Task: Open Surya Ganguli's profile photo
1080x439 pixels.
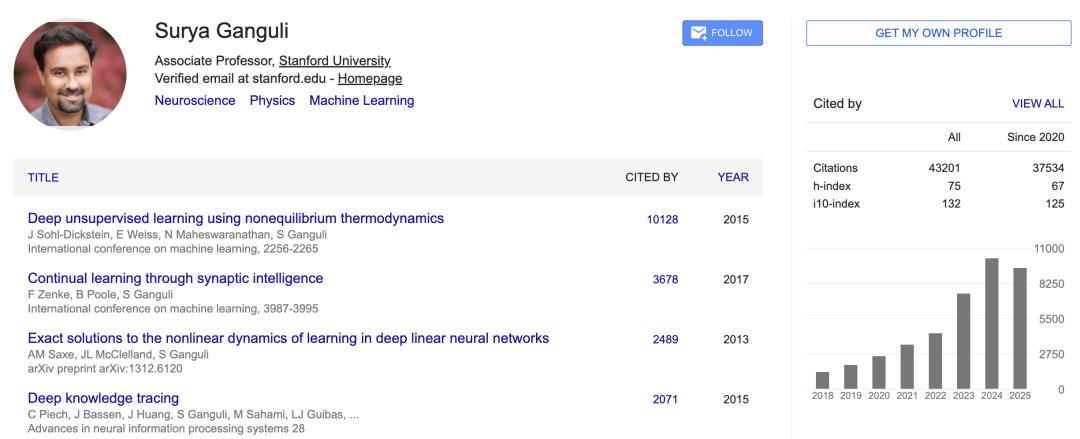Action: coord(70,73)
